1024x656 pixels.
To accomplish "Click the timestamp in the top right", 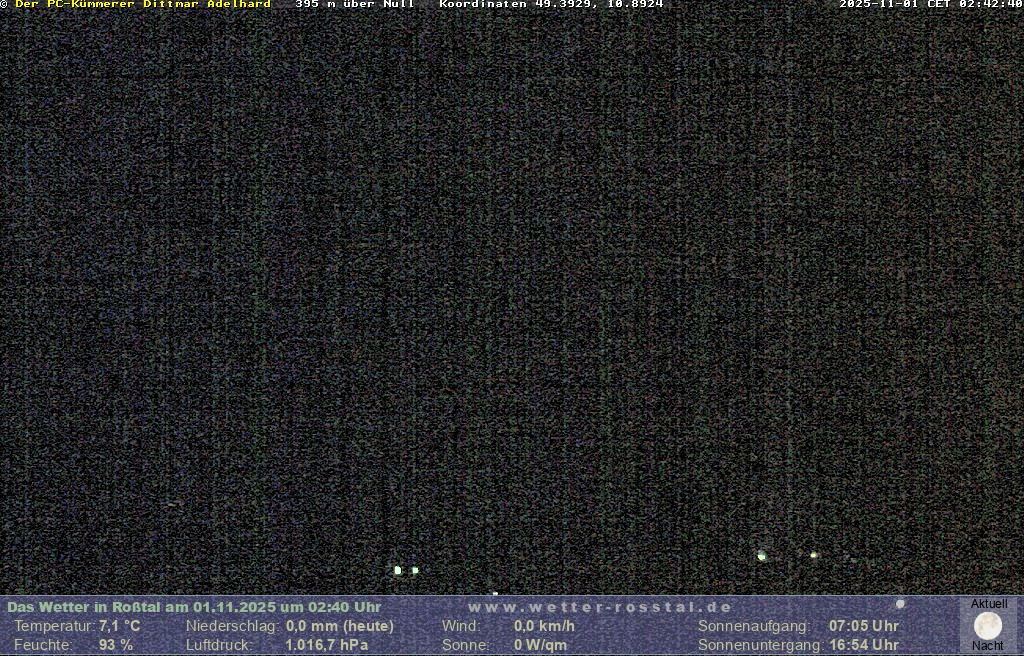I will tap(930, 5).
